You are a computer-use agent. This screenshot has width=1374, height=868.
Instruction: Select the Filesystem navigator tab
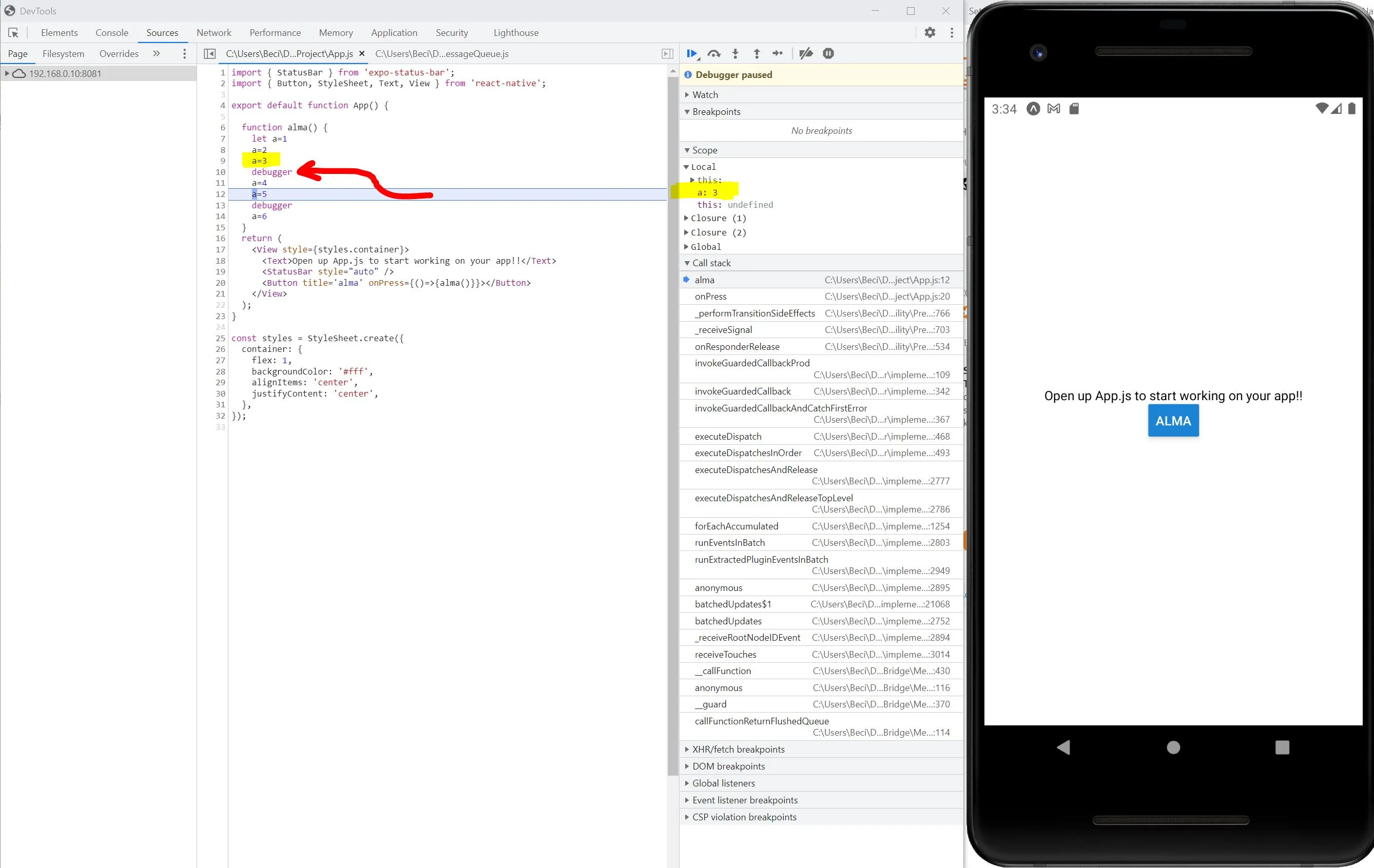coord(63,53)
